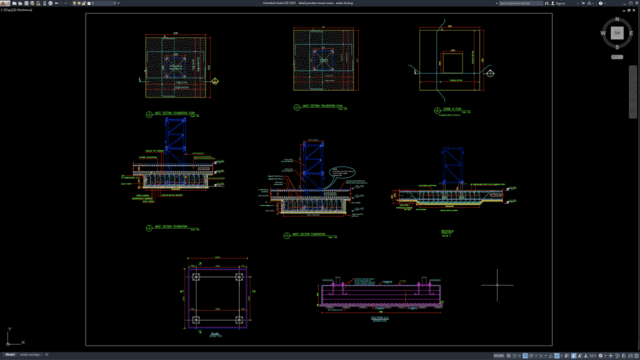This screenshot has height=360, width=640.
Task: Expand the Undo history dropdown arrow
Action: 61,3
